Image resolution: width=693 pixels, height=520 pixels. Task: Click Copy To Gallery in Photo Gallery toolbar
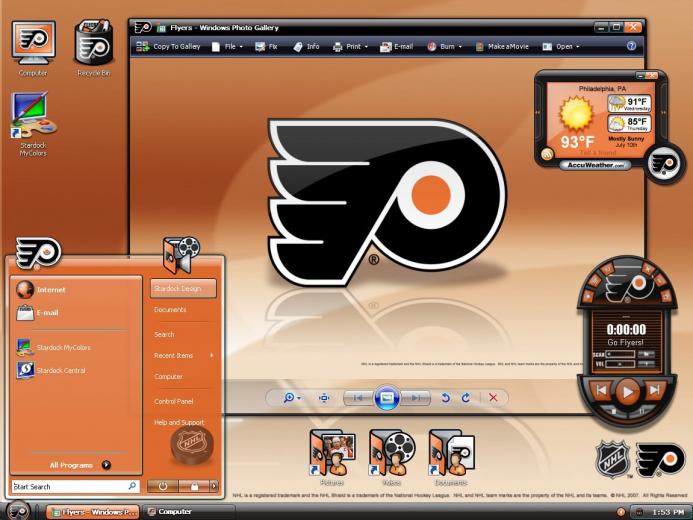(x=168, y=46)
